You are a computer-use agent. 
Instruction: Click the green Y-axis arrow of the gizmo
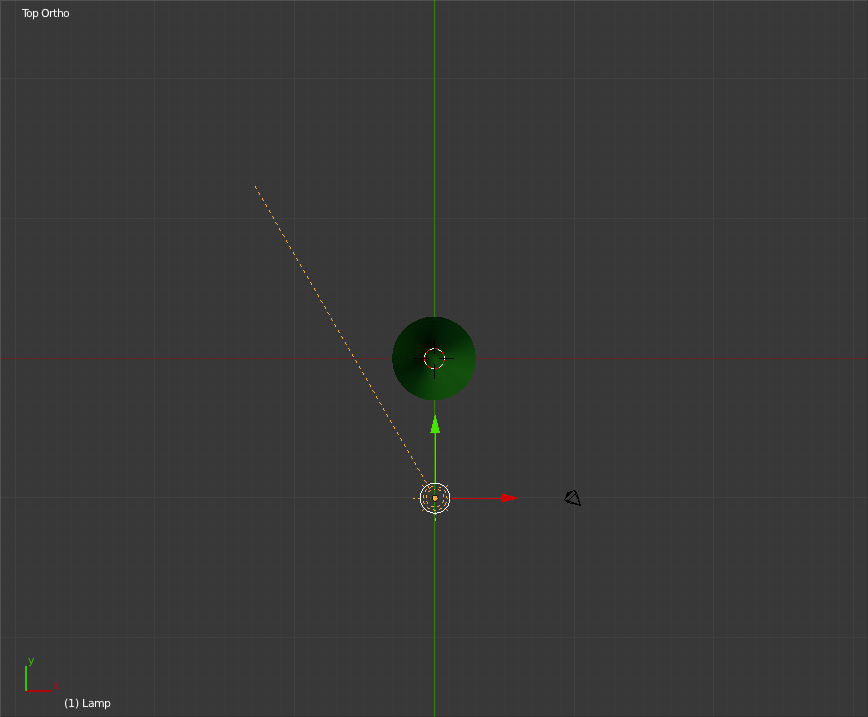click(x=435, y=425)
